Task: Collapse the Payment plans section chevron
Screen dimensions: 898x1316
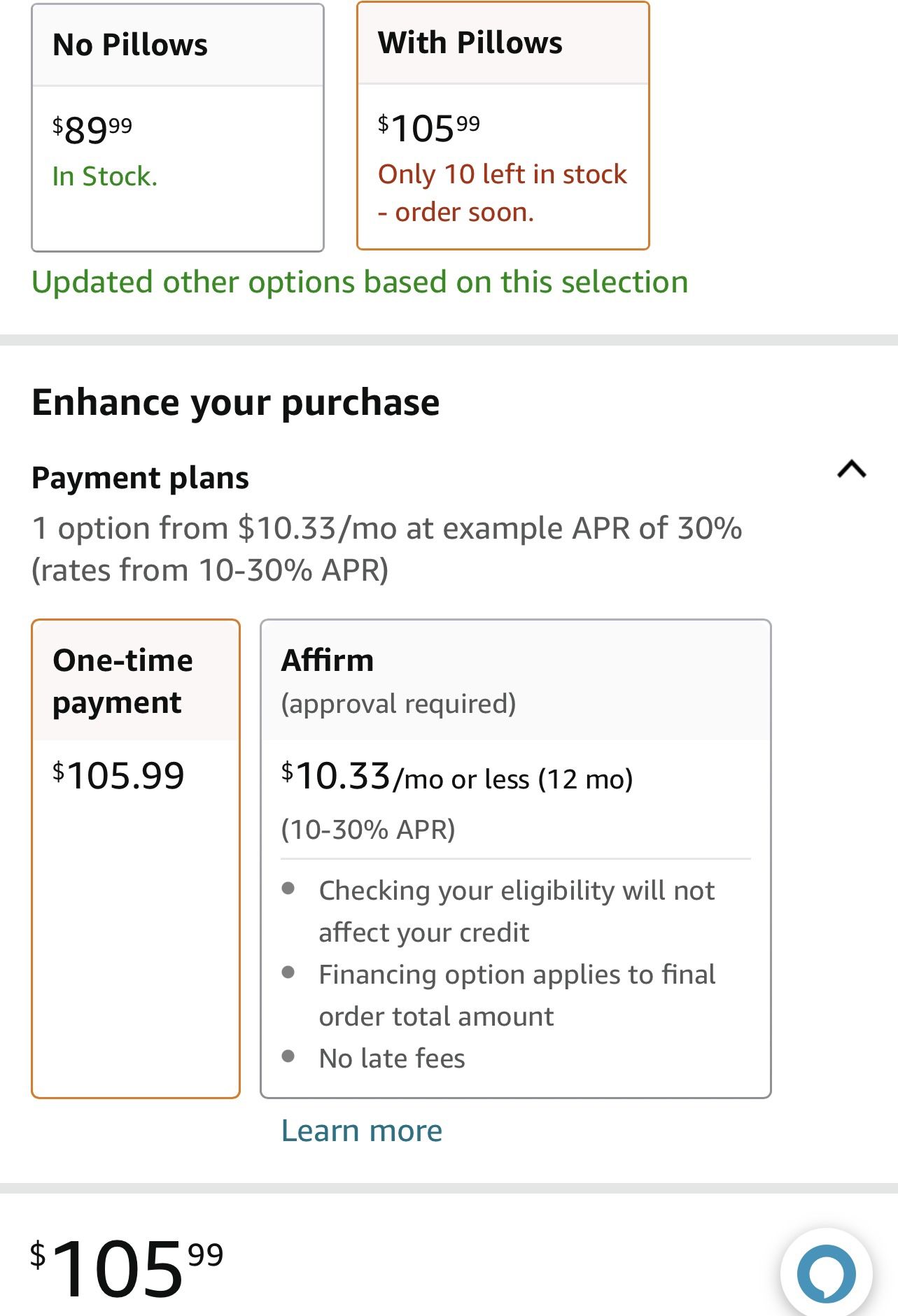Action: pos(851,469)
